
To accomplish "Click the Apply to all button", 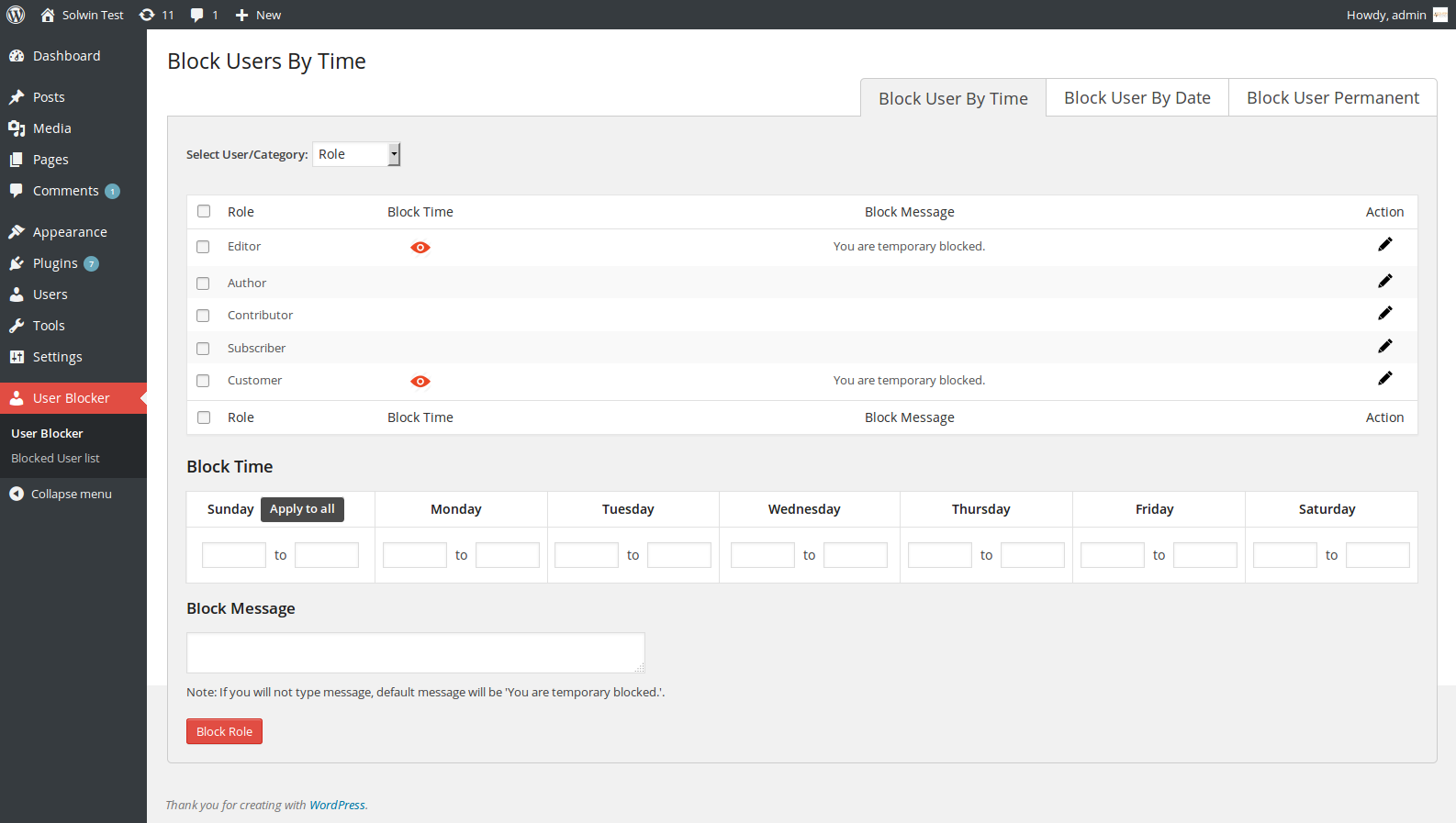I will coord(302,509).
